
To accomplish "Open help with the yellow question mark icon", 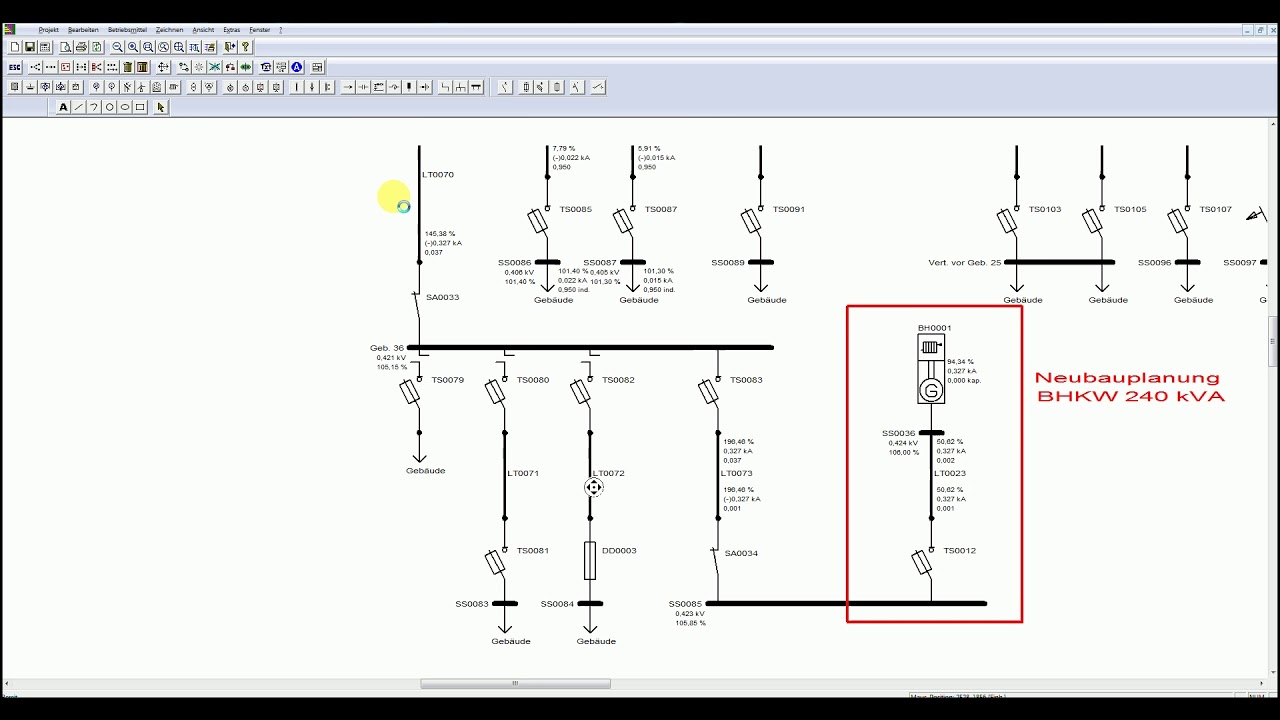I will pyautogui.click(x=245, y=47).
